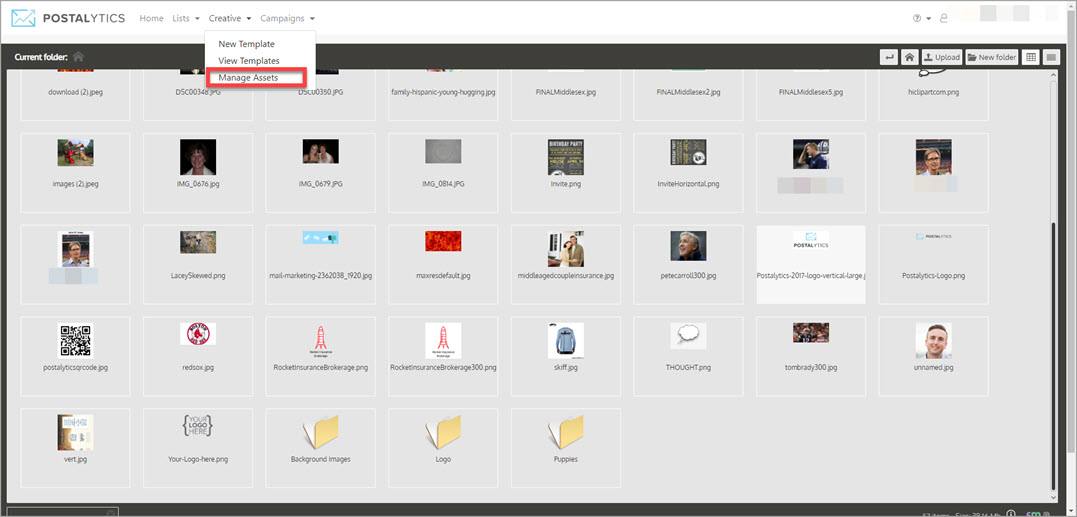Screen dimensions: 1077x517
Task: Select the IMG_0676.jpg thumbnail
Action: tap(198, 157)
